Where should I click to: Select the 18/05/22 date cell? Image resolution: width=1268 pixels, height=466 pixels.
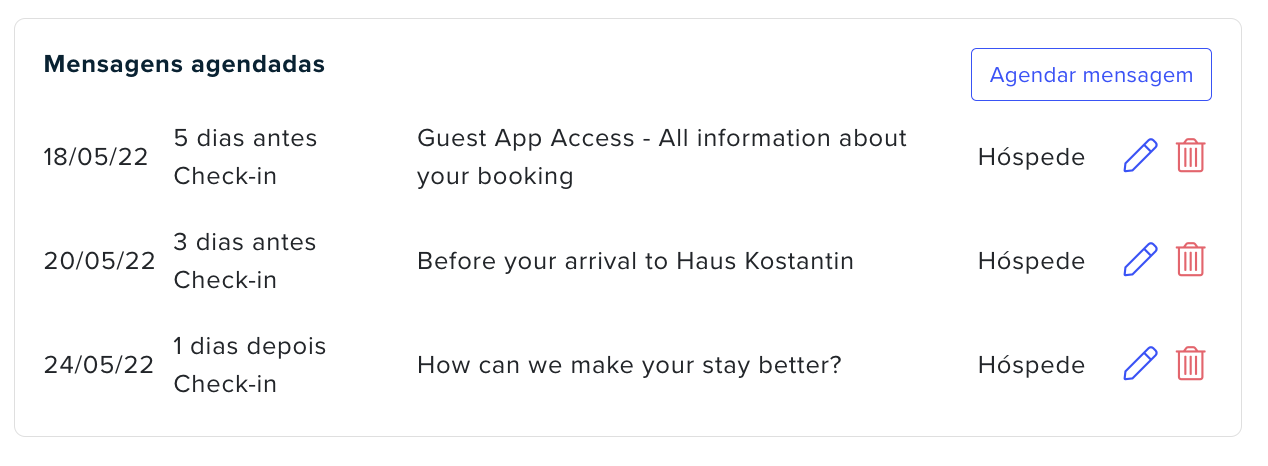[x=95, y=157]
